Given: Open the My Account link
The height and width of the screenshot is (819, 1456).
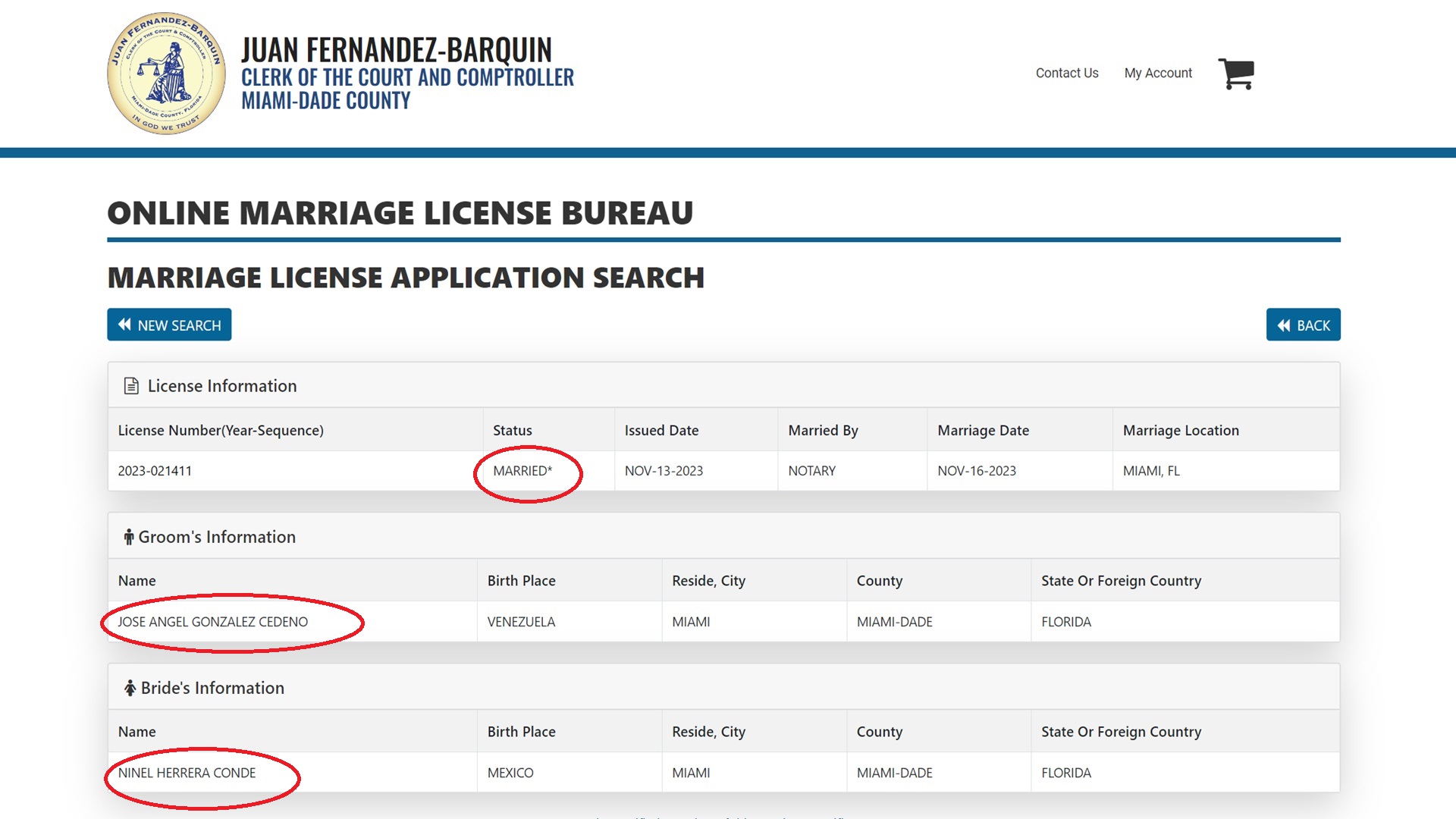Looking at the screenshot, I should point(1158,73).
